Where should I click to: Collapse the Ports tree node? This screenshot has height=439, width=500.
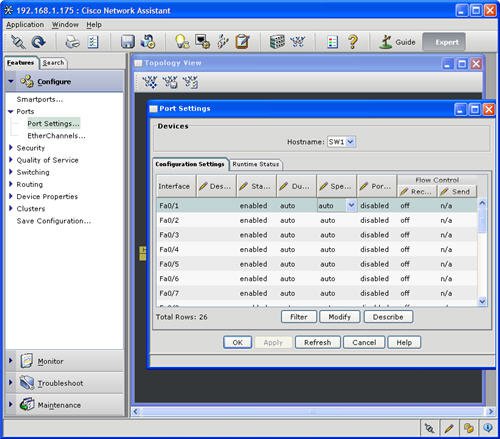click(11, 112)
